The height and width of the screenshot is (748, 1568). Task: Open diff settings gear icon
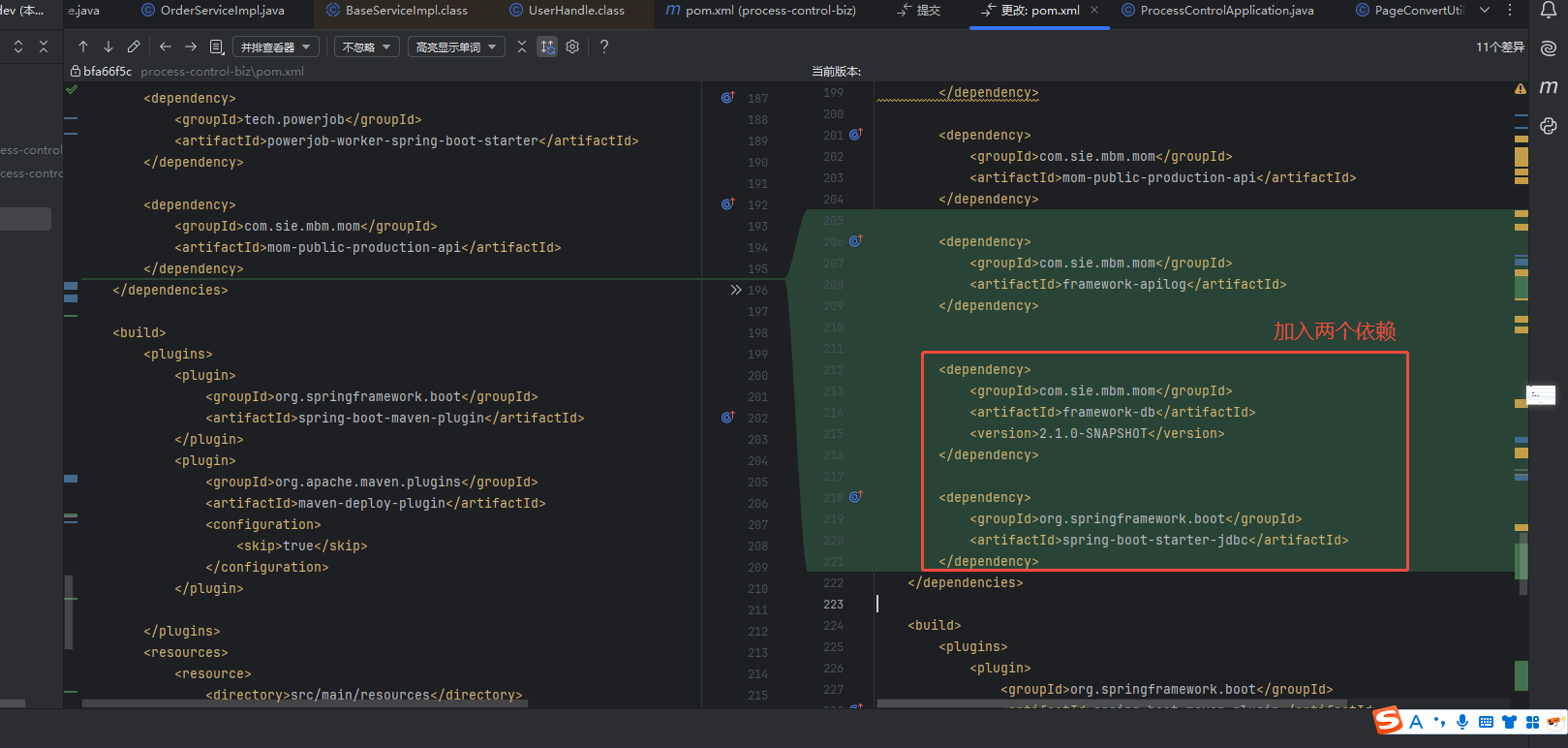[x=572, y=47]
